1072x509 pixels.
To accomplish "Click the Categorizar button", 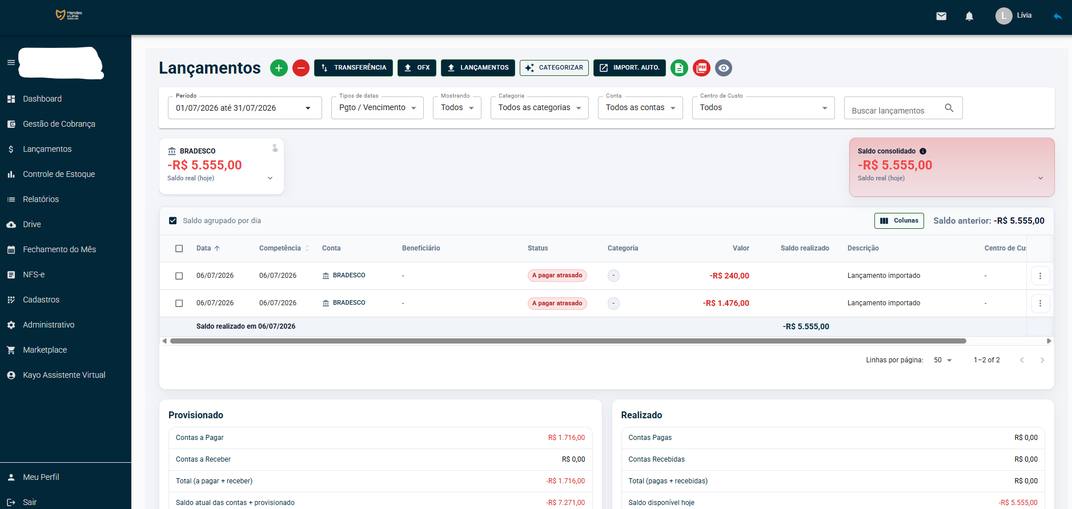I will click(554, 68).
